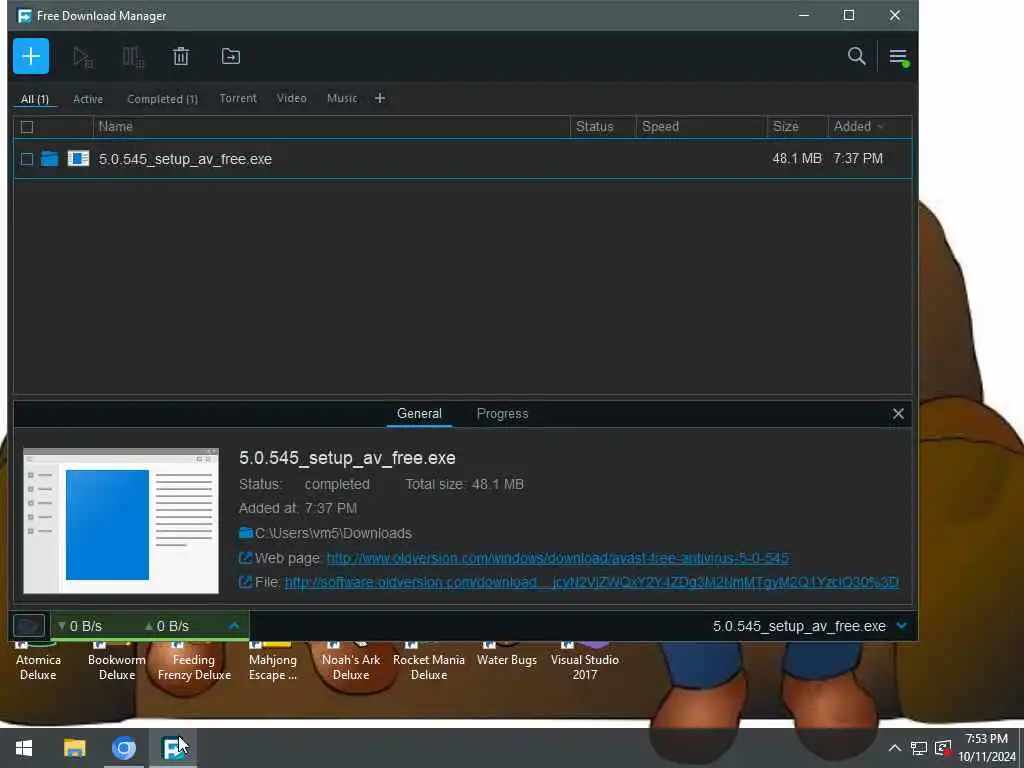1024x768 pixels.
Task: Switch to the General details tab
Action: coord(419,413)
